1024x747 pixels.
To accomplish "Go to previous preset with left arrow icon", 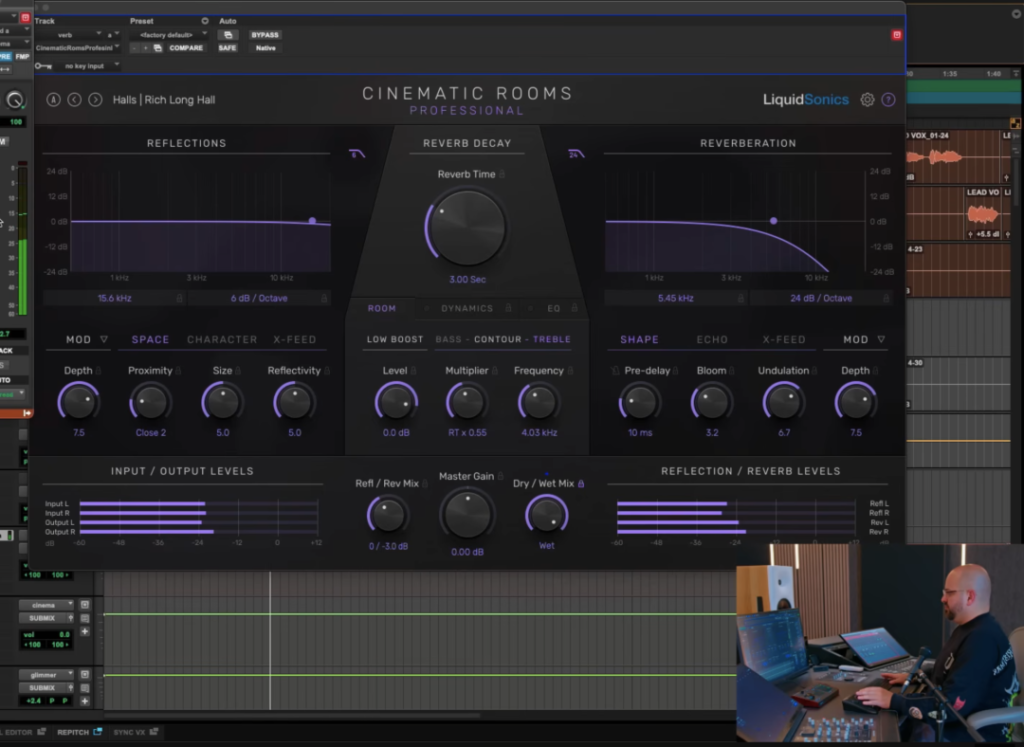I will click(73, 100).
